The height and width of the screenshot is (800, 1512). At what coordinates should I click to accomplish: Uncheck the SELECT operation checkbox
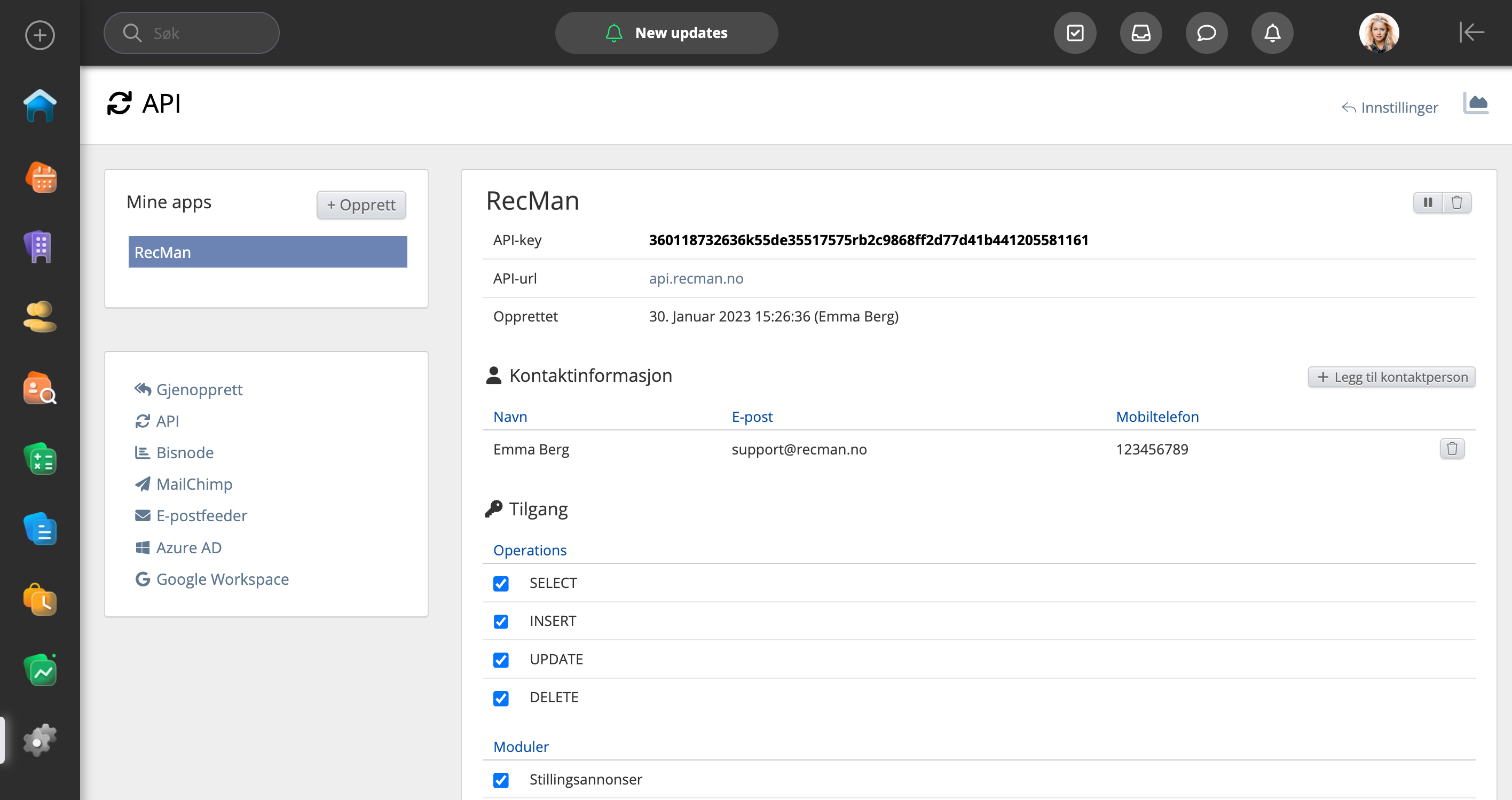pyautogui.click(x=501, y=583)
